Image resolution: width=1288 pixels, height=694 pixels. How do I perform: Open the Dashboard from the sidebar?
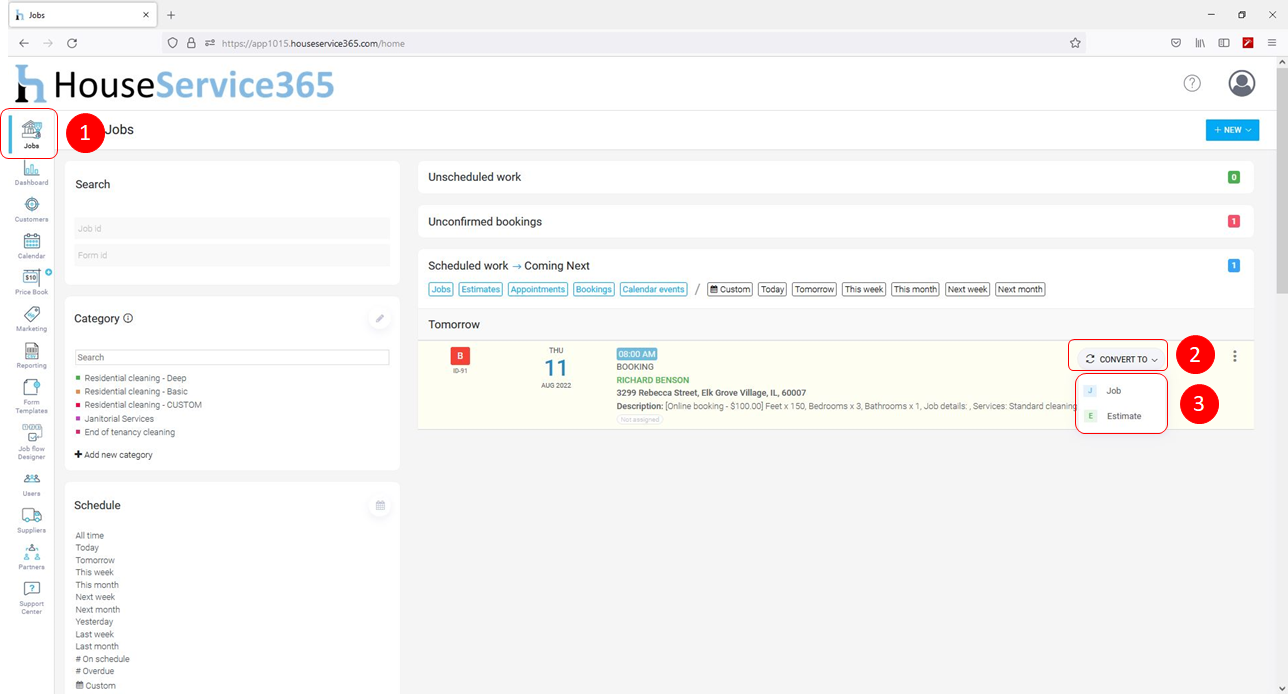[31, 174]
